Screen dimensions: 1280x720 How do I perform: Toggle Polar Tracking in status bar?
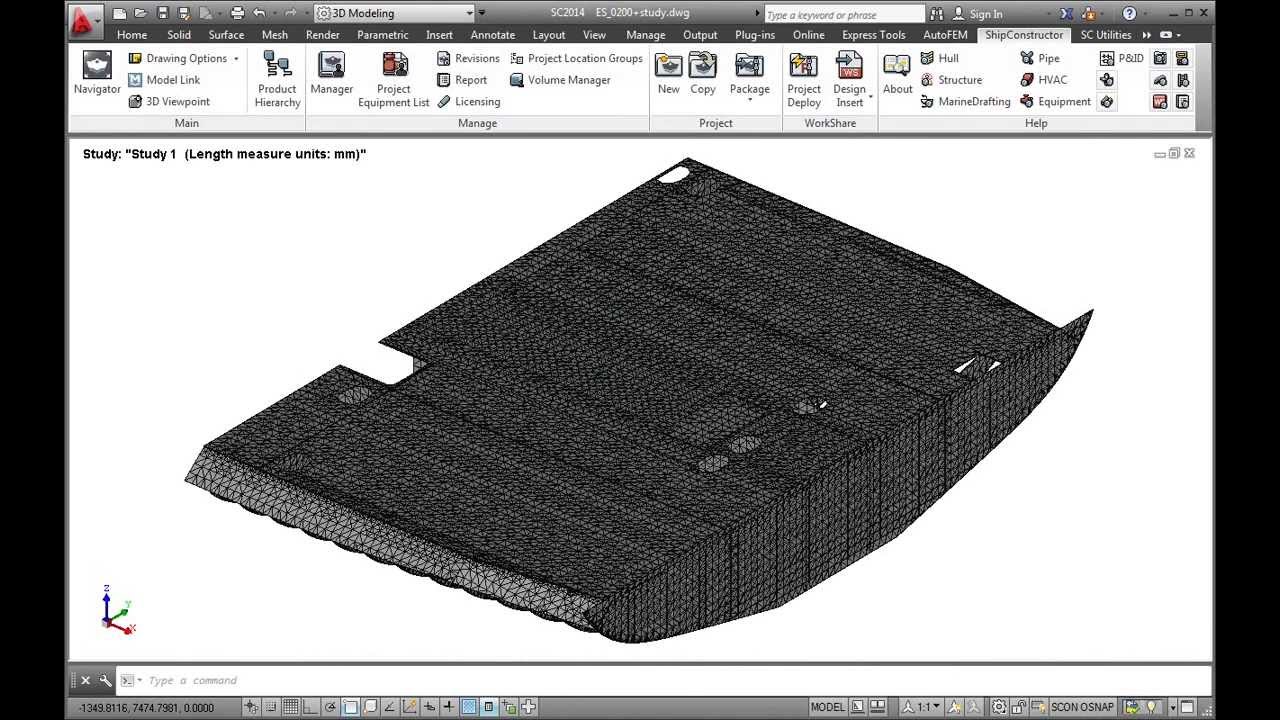click(x=330, y=707)
